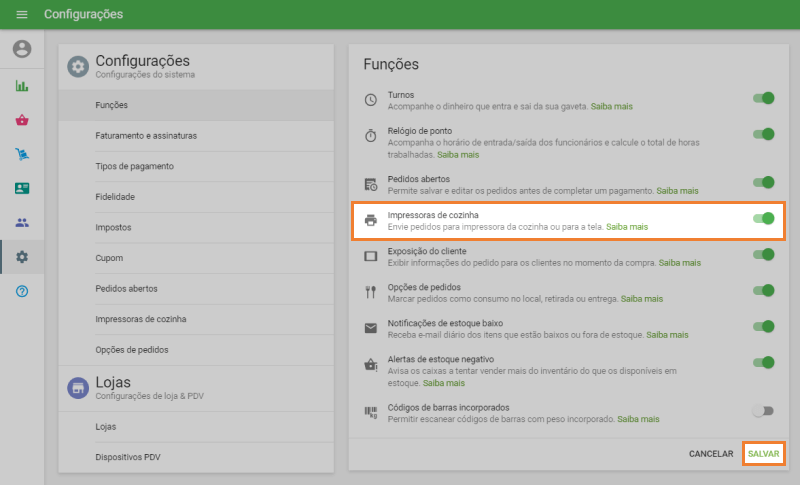Open the employees ID card icon

pyautogui.click(x=22, y=188)
